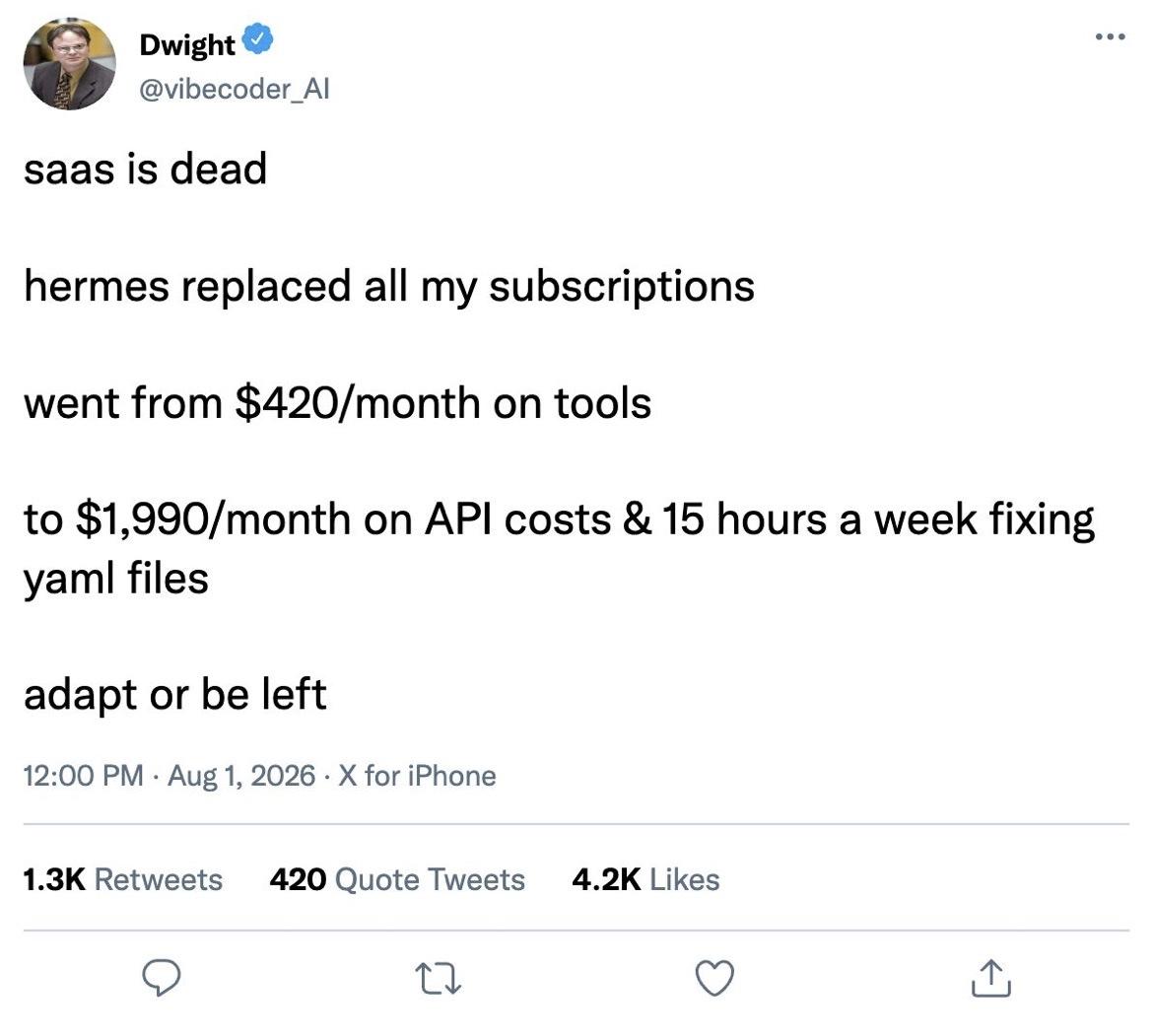The width and height of the screenshot is (1153, 1036).
Task: Click the Dwight display name
Action: (187, 44)
